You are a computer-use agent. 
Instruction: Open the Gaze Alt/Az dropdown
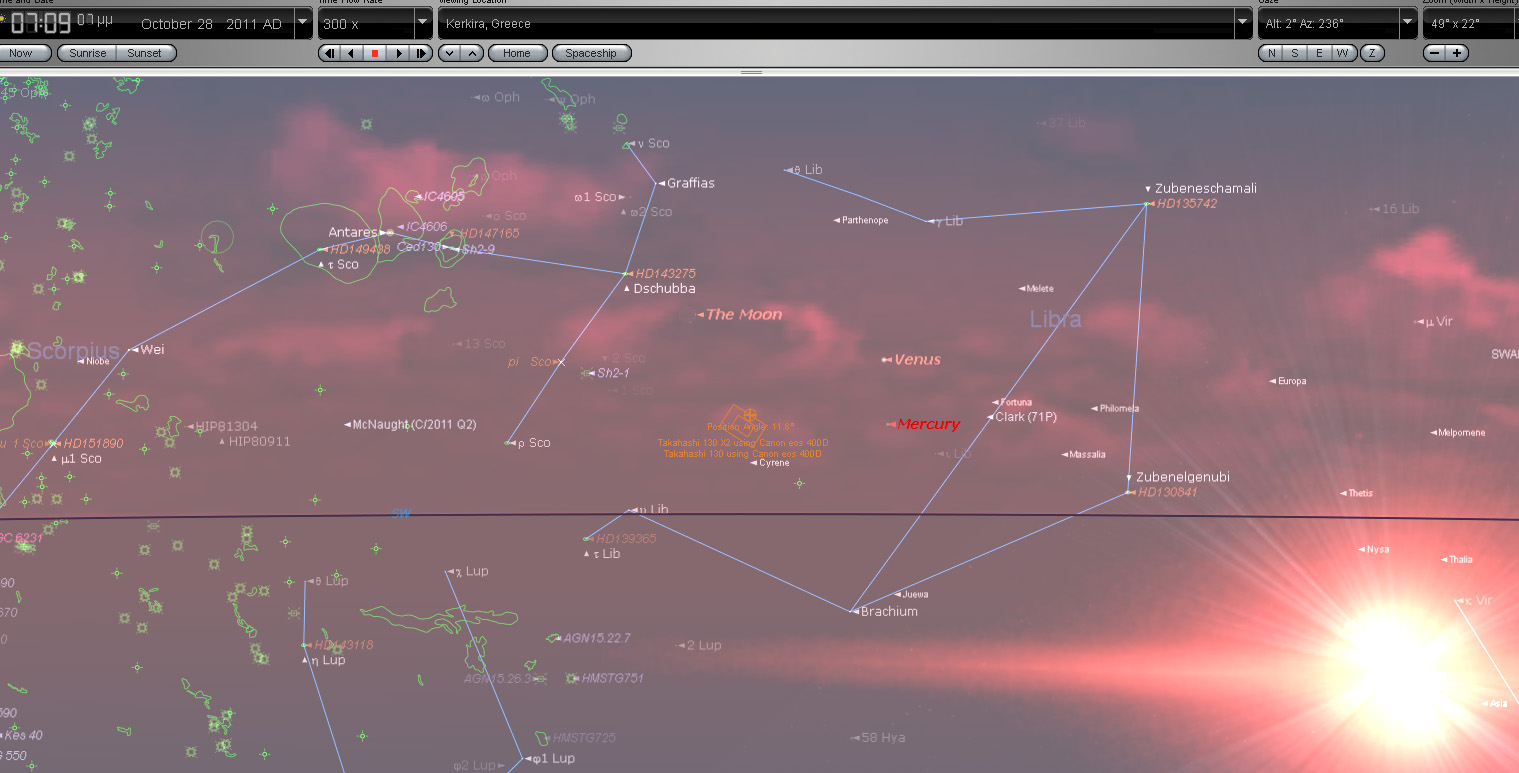(1408, 23)
